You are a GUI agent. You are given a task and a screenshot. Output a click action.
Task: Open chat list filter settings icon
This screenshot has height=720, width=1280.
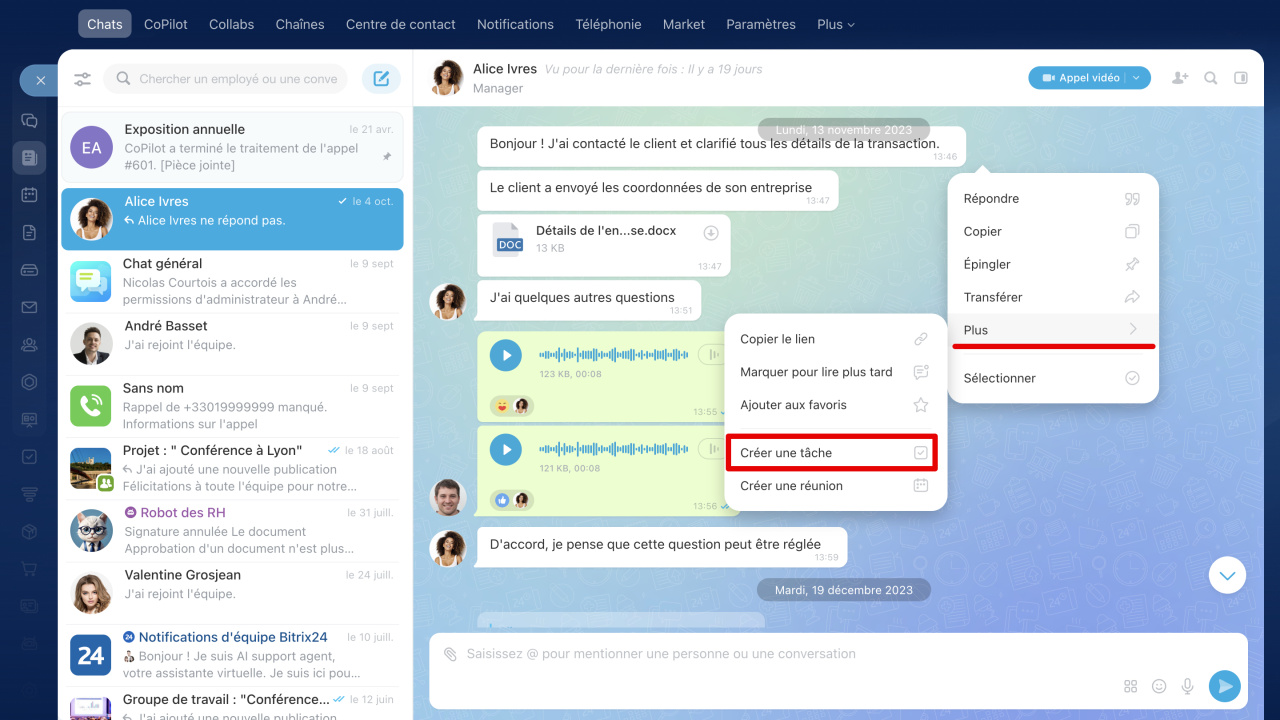(x=82, y=79)
